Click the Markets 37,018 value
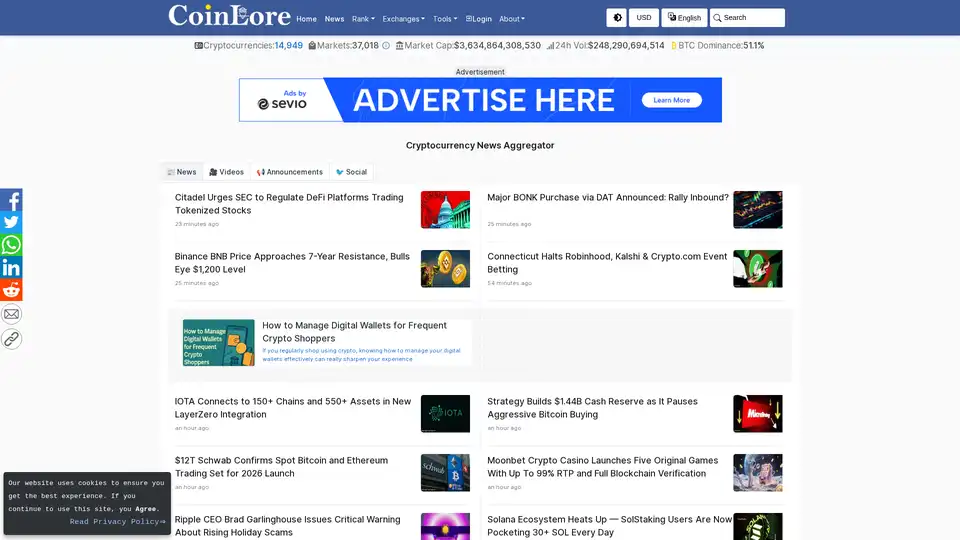 (365, 45)
